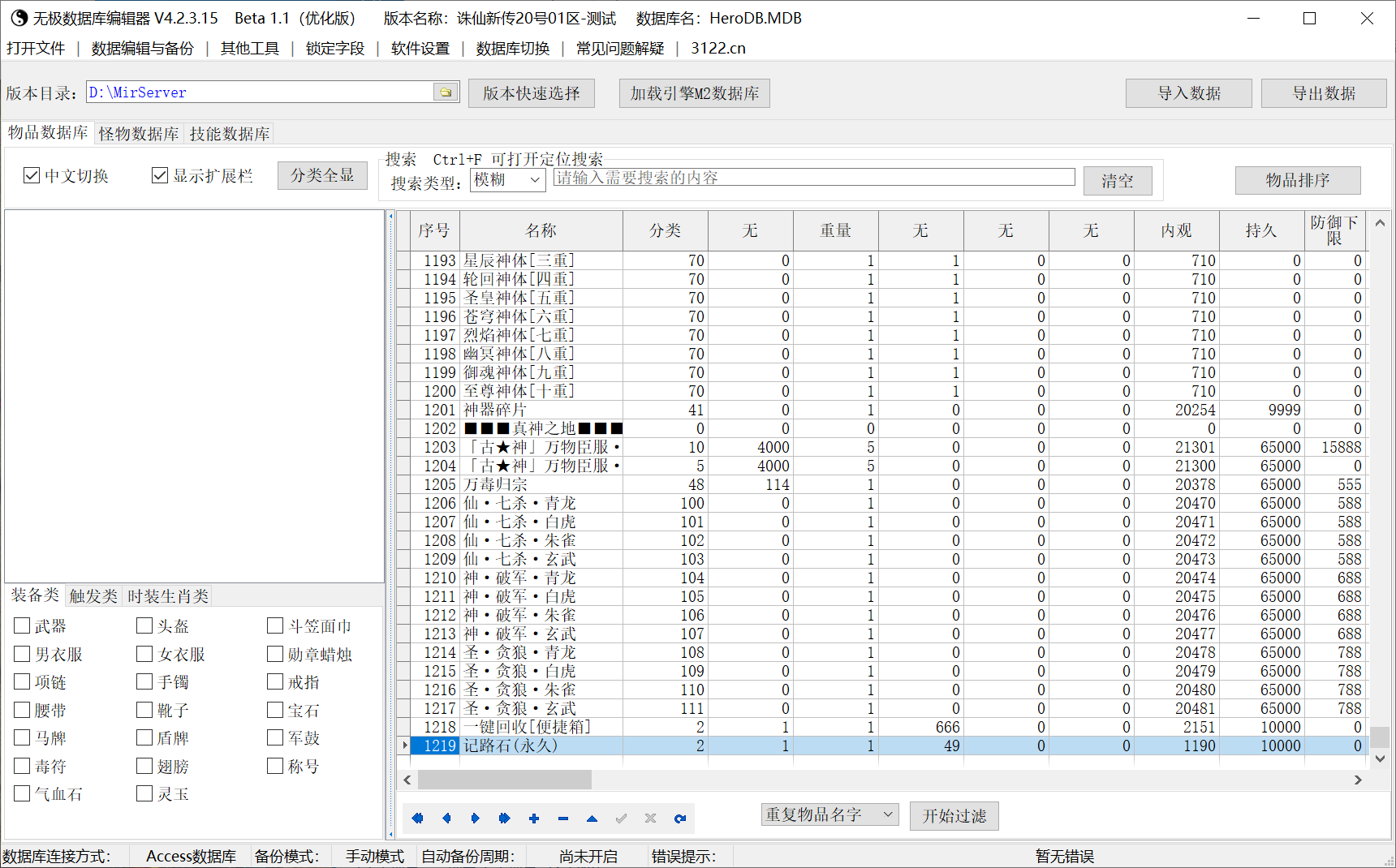The width and height of the screenshot is (1396, 868).
Task: Click the horizontal scrollbar thumb of the table
Action: tap(504, 780)
